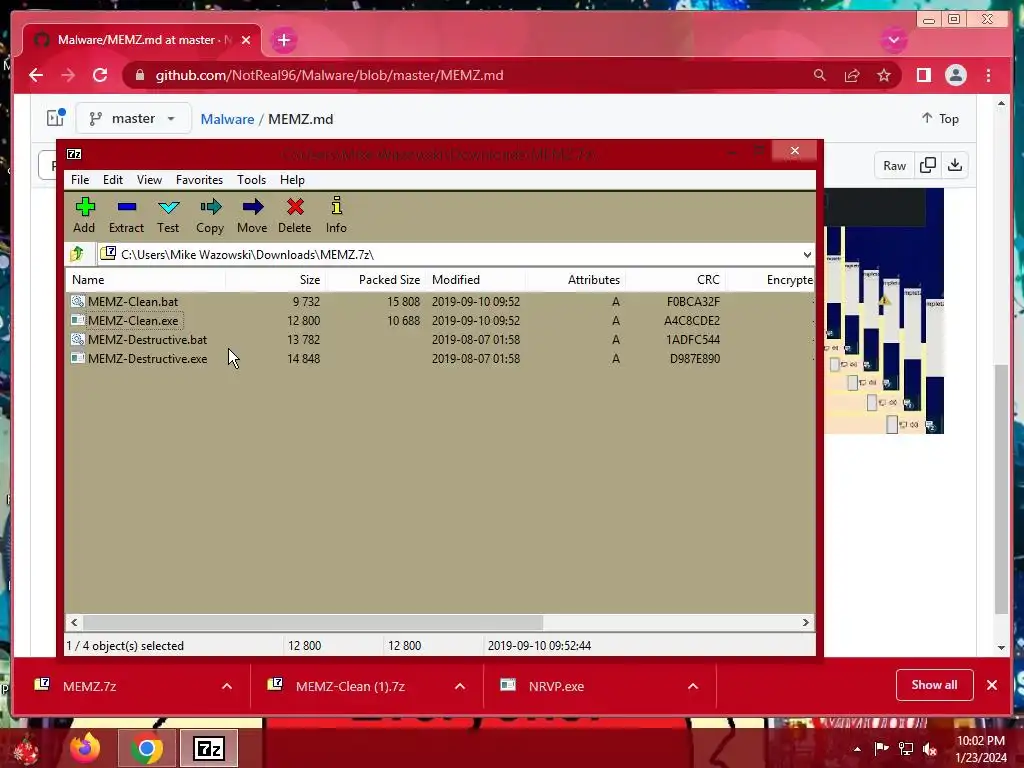1024x768 pixels.
Task: Toggle the GitHub file tree panel icon
Action: click(x=56, y=118)
